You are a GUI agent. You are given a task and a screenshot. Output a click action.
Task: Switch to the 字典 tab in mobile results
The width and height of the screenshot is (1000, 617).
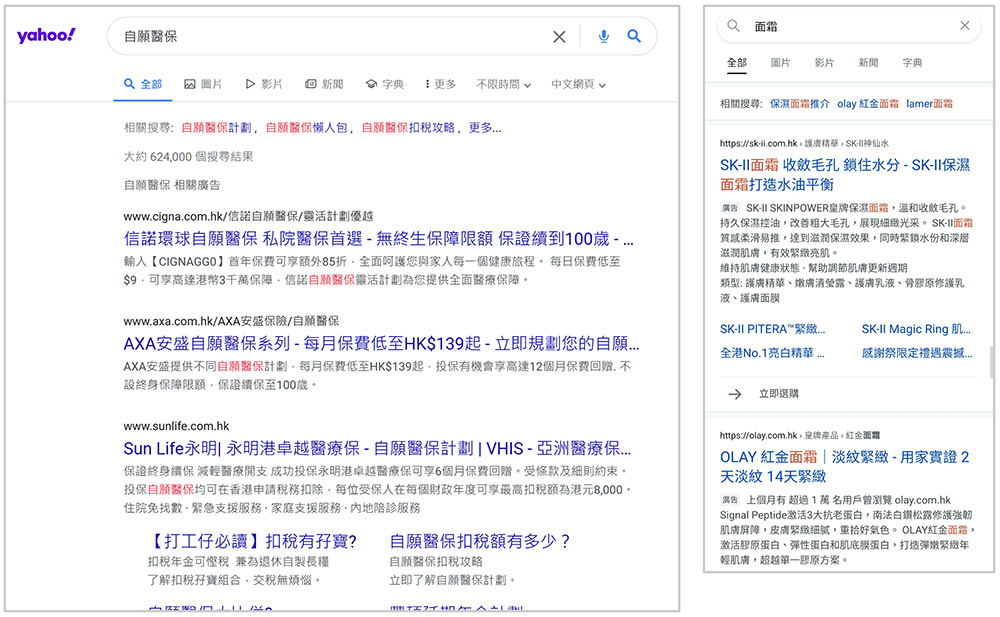click(x=912, y=63)
